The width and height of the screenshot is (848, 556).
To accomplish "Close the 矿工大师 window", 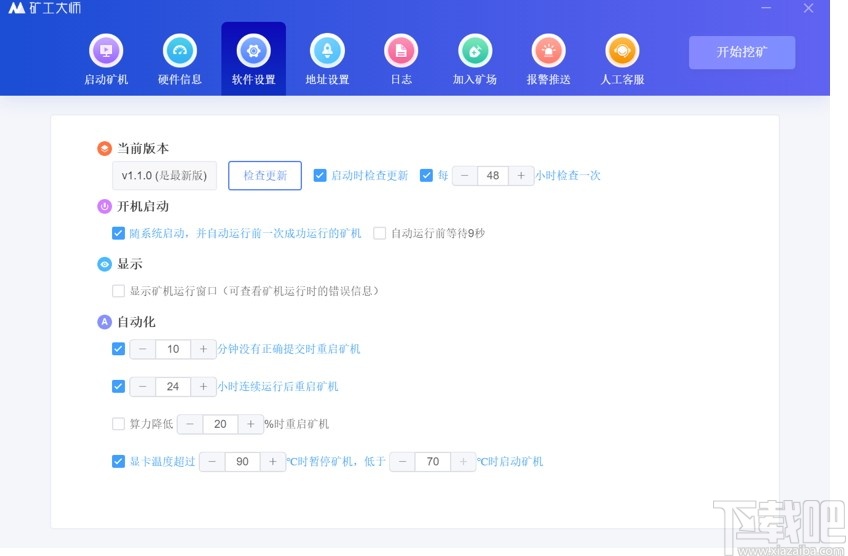I will (808, 8).
